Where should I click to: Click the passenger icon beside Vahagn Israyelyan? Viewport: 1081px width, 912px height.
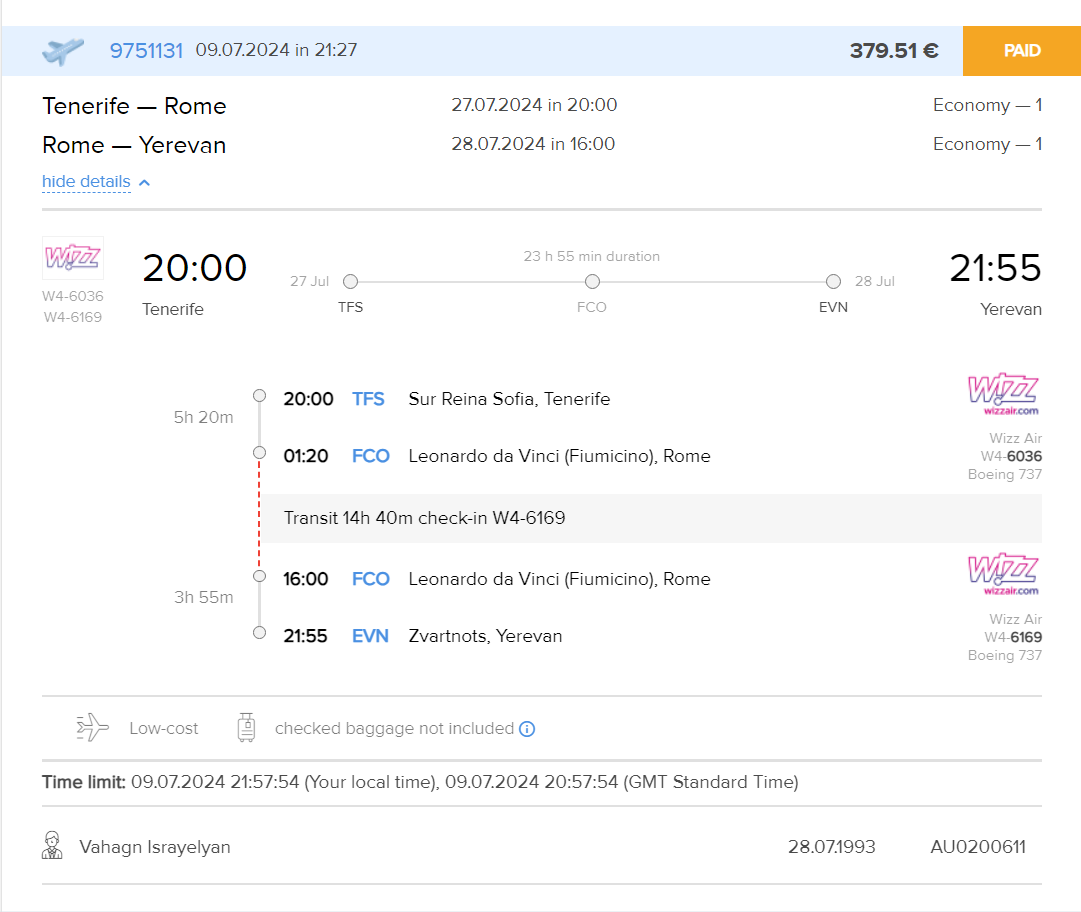52,846
